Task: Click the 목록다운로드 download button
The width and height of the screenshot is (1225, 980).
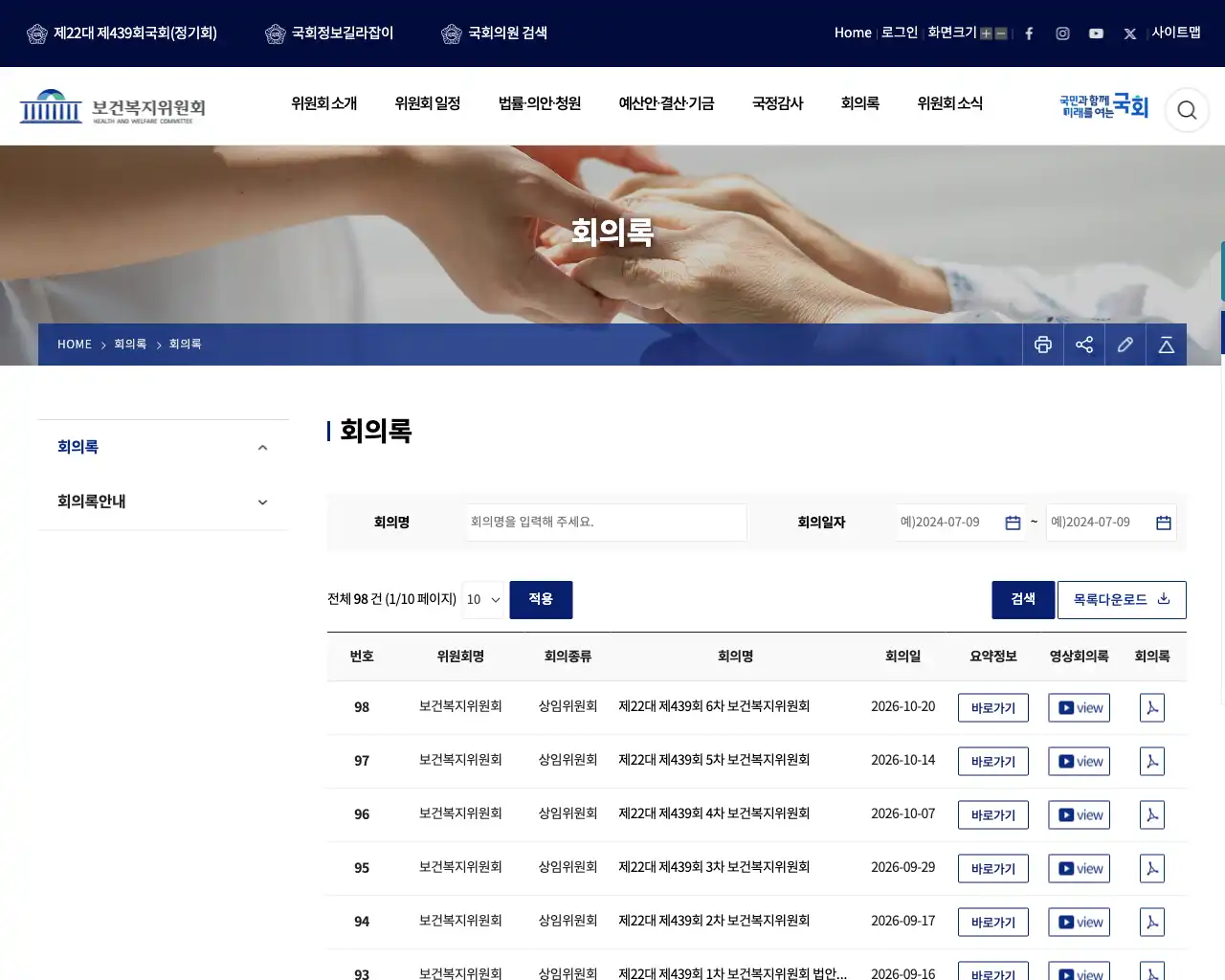Action: point(1122,600)
